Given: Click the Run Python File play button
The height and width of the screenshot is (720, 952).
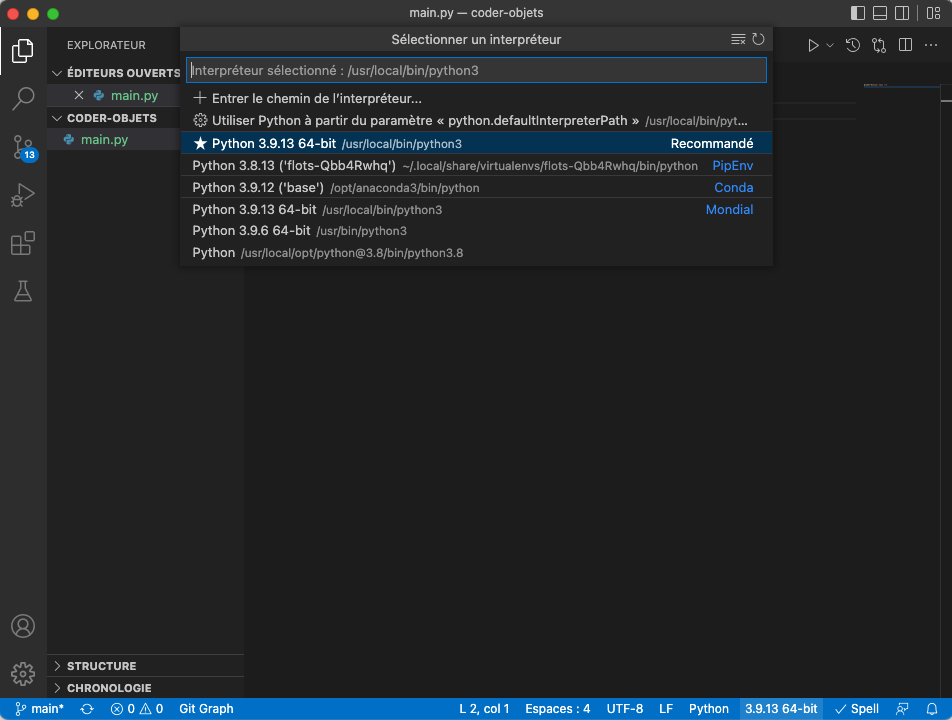Looking at the screenshot, I should pyautogui.click(x=813, y=45).
